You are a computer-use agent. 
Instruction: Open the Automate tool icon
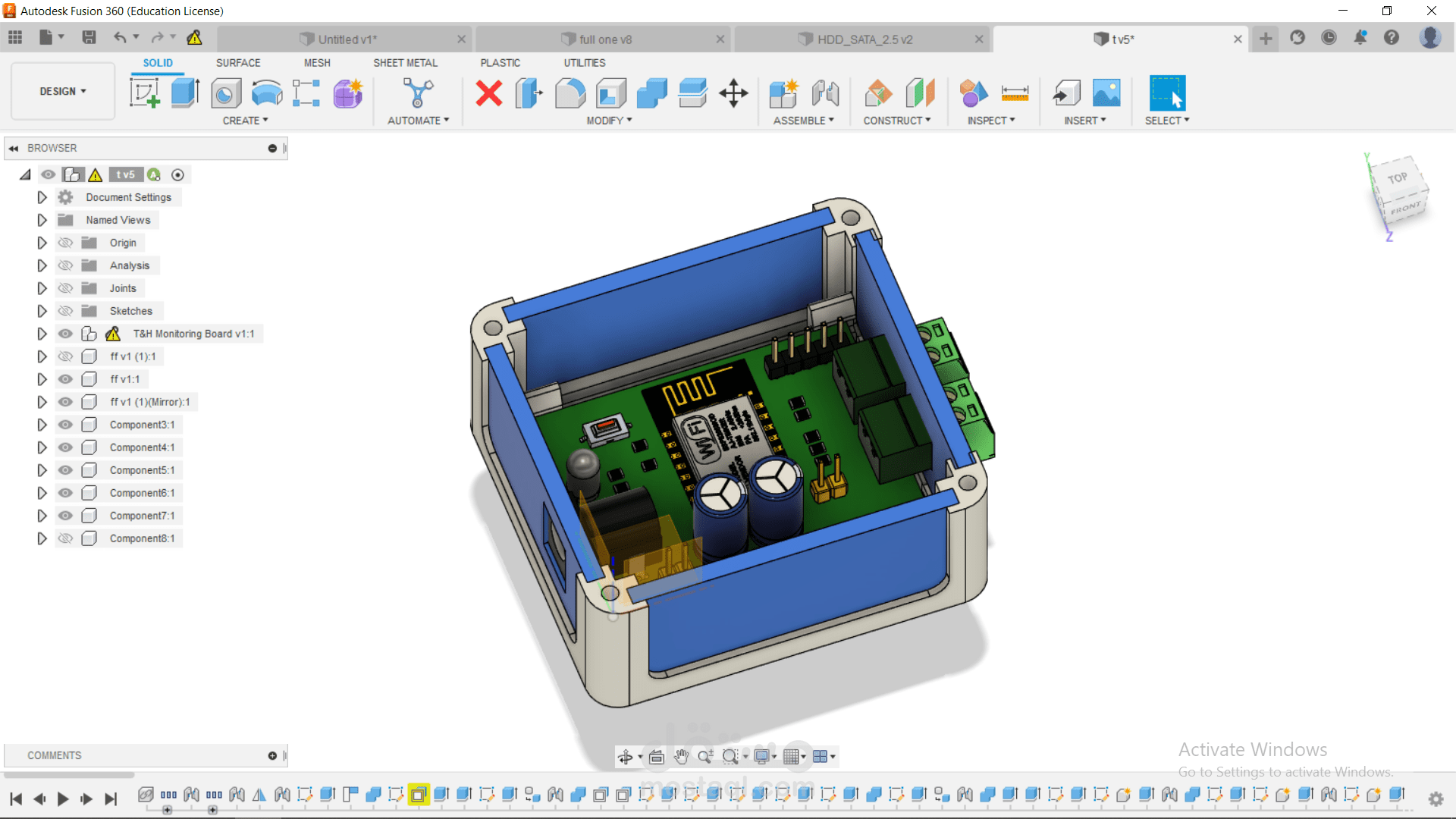418,93
